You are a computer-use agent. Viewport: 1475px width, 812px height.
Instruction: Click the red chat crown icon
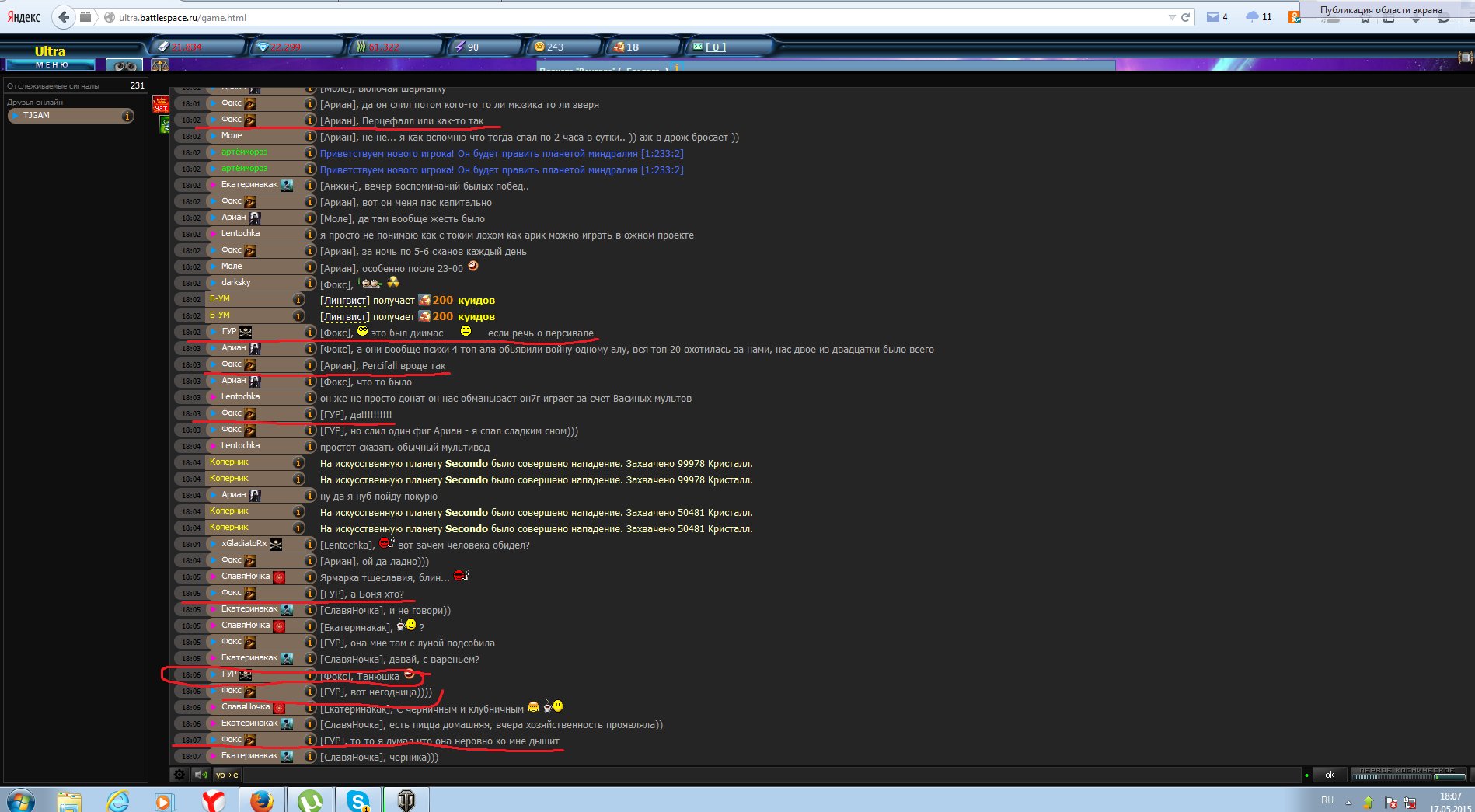point(161,103)
